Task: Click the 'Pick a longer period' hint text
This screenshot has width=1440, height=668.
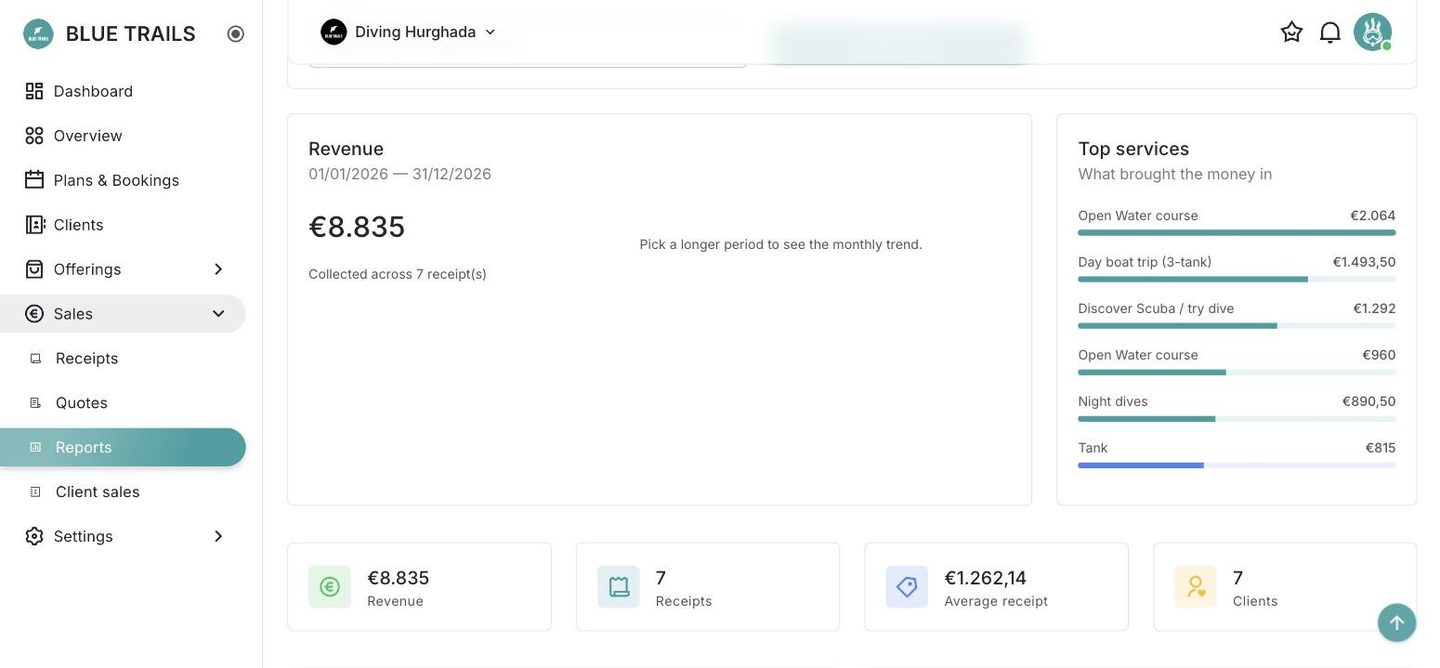Action: (x=781, y=244)
